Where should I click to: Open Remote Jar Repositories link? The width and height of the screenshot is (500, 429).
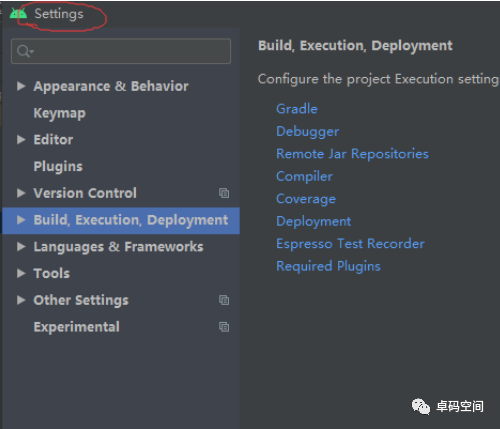click(352, 154)
